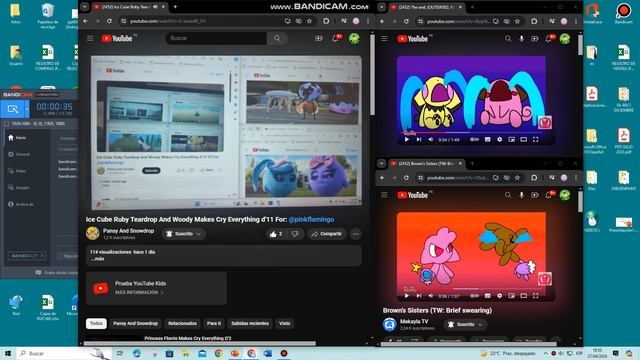Toggle subtitles in Brown's Sisters player
This screenshot has height=360, width=640.
(487, 296)
